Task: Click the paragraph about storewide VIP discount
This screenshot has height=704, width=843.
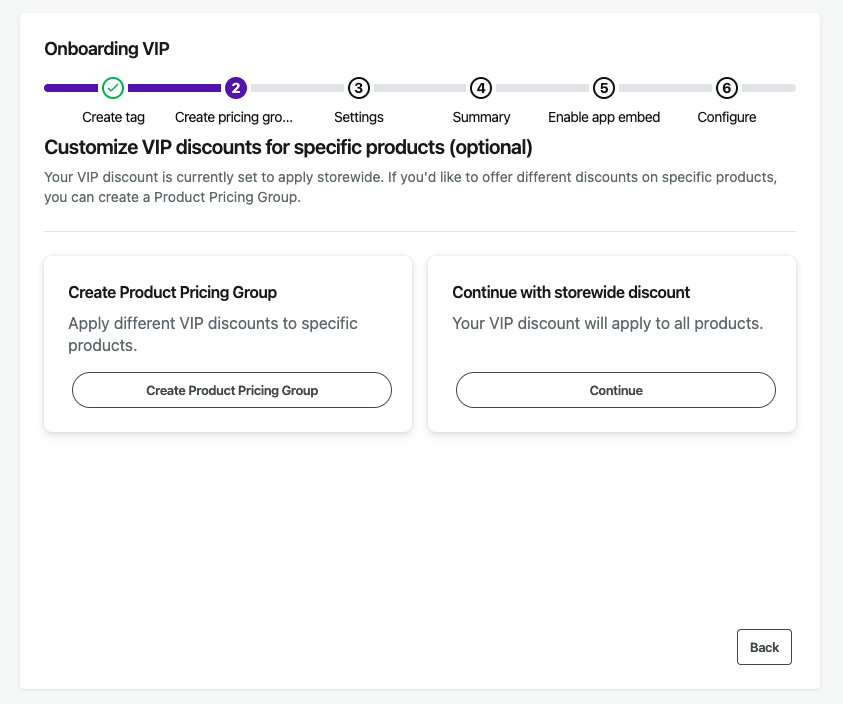Action: tap(410, 187)
